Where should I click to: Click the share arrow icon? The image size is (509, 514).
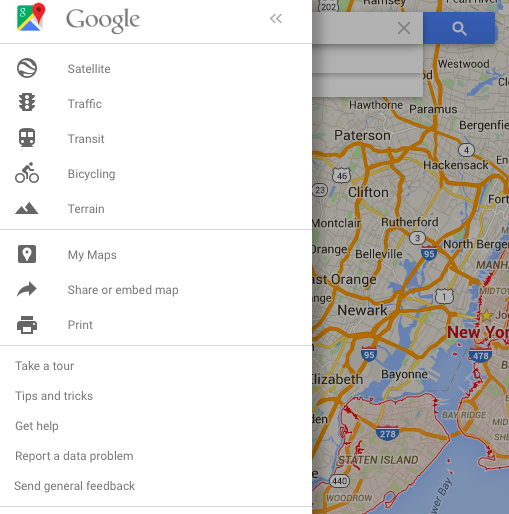pos(27,289)
